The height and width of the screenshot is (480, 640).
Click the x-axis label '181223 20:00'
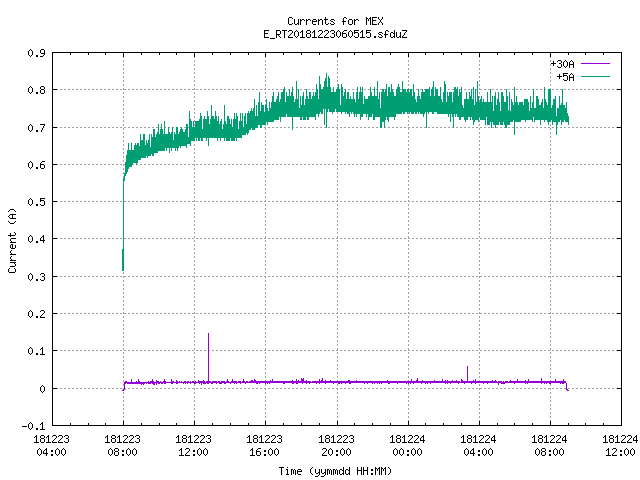[336, 446]
